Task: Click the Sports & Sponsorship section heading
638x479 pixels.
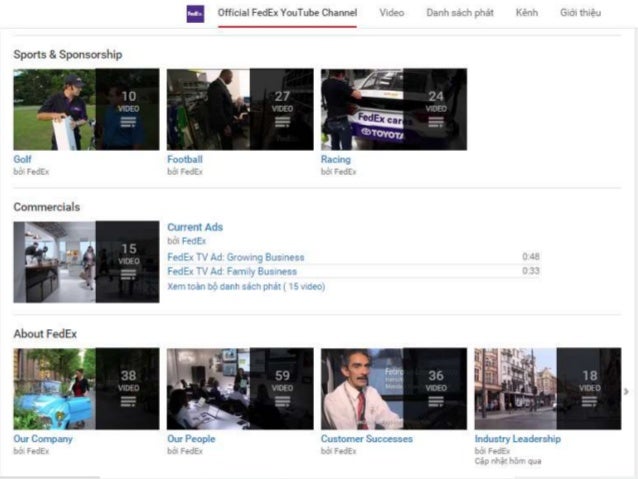Action: click(x=68, y=55)
